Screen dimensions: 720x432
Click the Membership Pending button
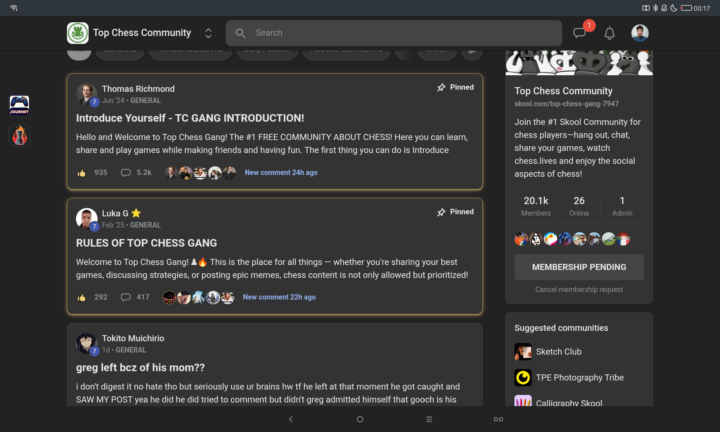(x=579, y=267)
